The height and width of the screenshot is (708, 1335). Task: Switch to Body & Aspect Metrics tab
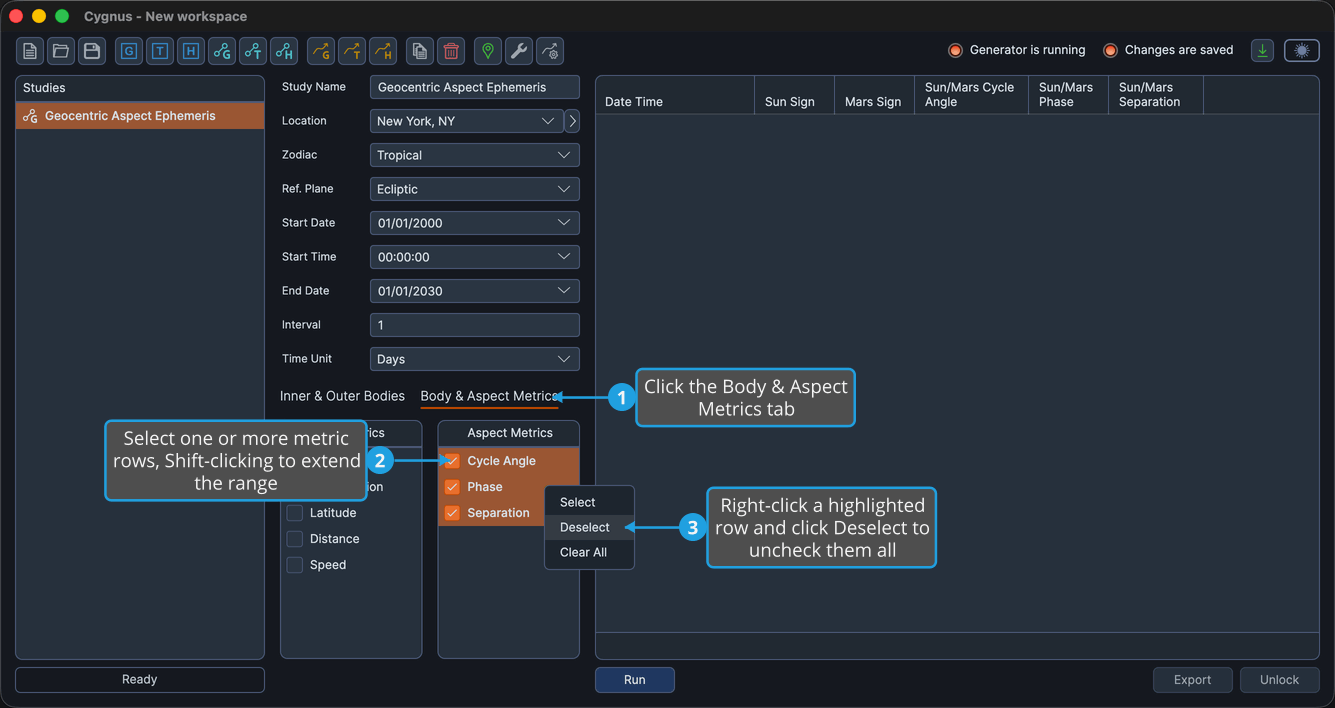point(489,396)
